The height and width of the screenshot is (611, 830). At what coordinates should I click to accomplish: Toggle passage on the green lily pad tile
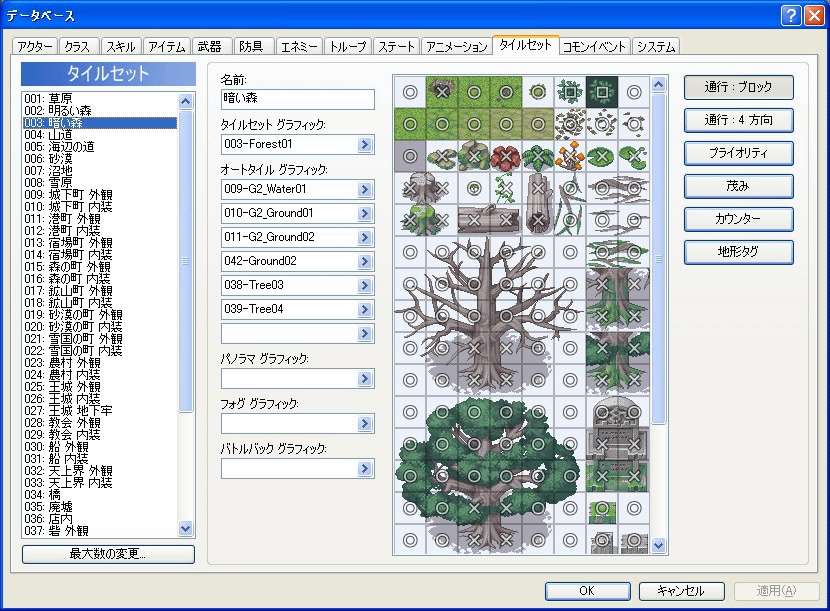(x=601, y=156)
